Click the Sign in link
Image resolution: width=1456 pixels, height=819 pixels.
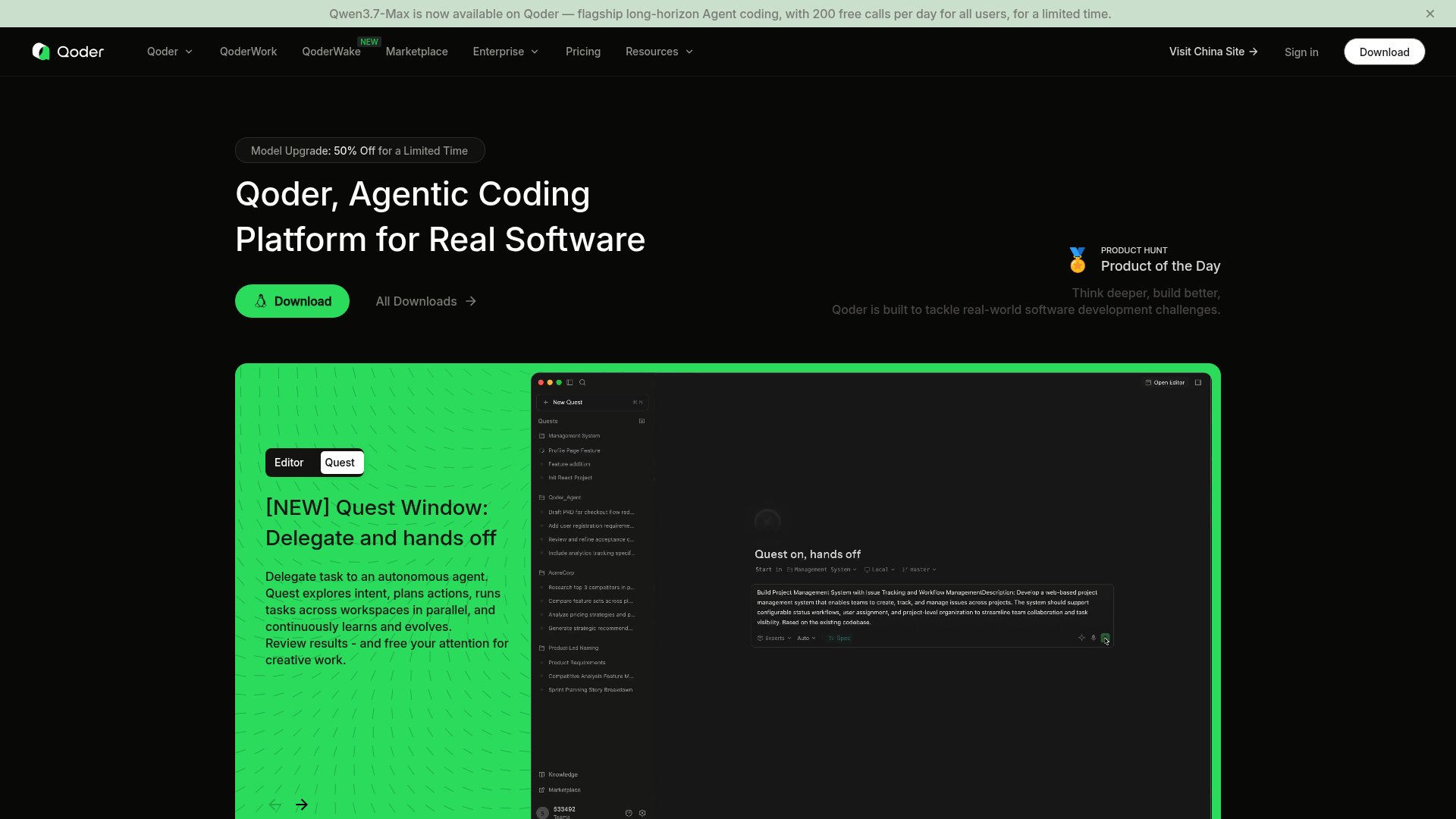click(1301, 52)
